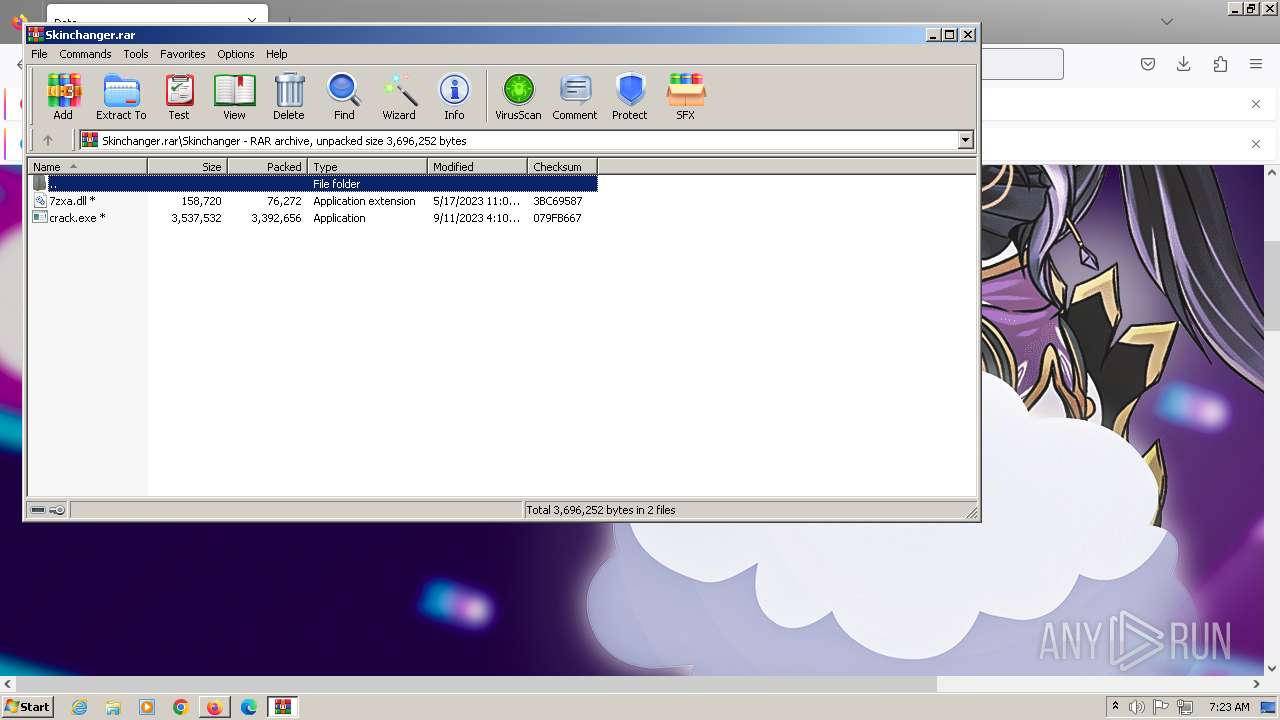The image size is (1280, 720).
Task: Click crack.exe checksum 079FB667
Action: pos(557,218)
